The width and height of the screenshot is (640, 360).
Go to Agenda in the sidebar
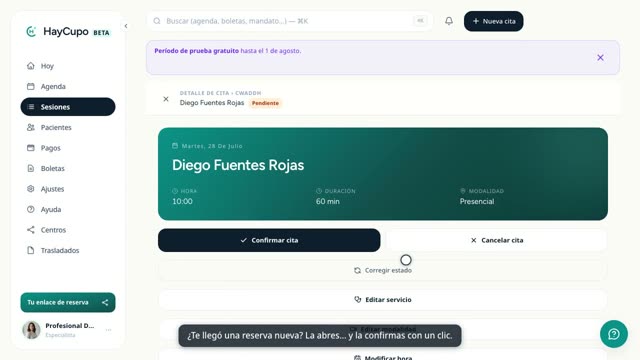[68, 86]
